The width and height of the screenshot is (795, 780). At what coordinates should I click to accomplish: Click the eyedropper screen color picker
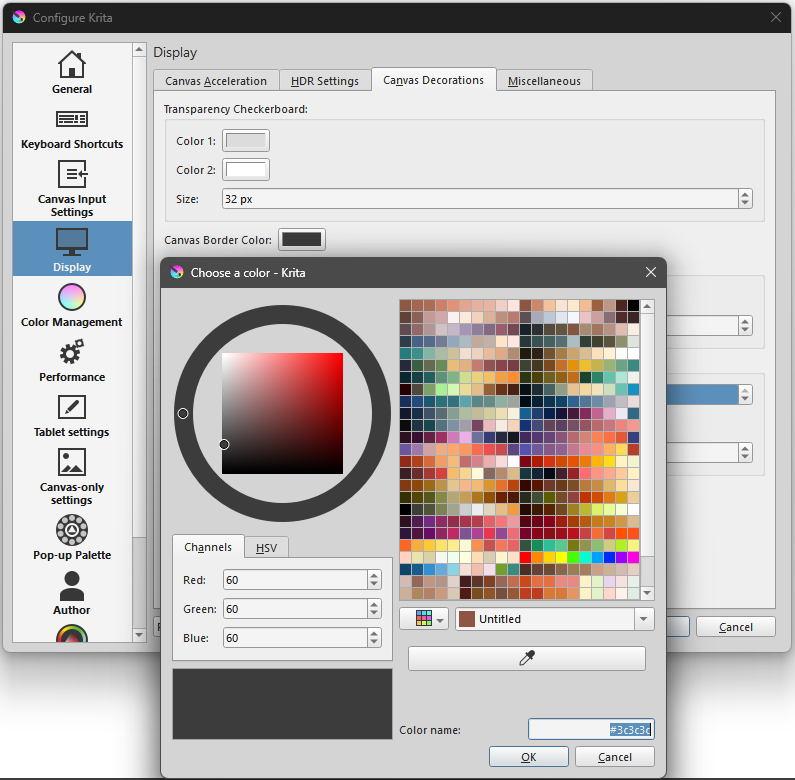coord(527,658)
